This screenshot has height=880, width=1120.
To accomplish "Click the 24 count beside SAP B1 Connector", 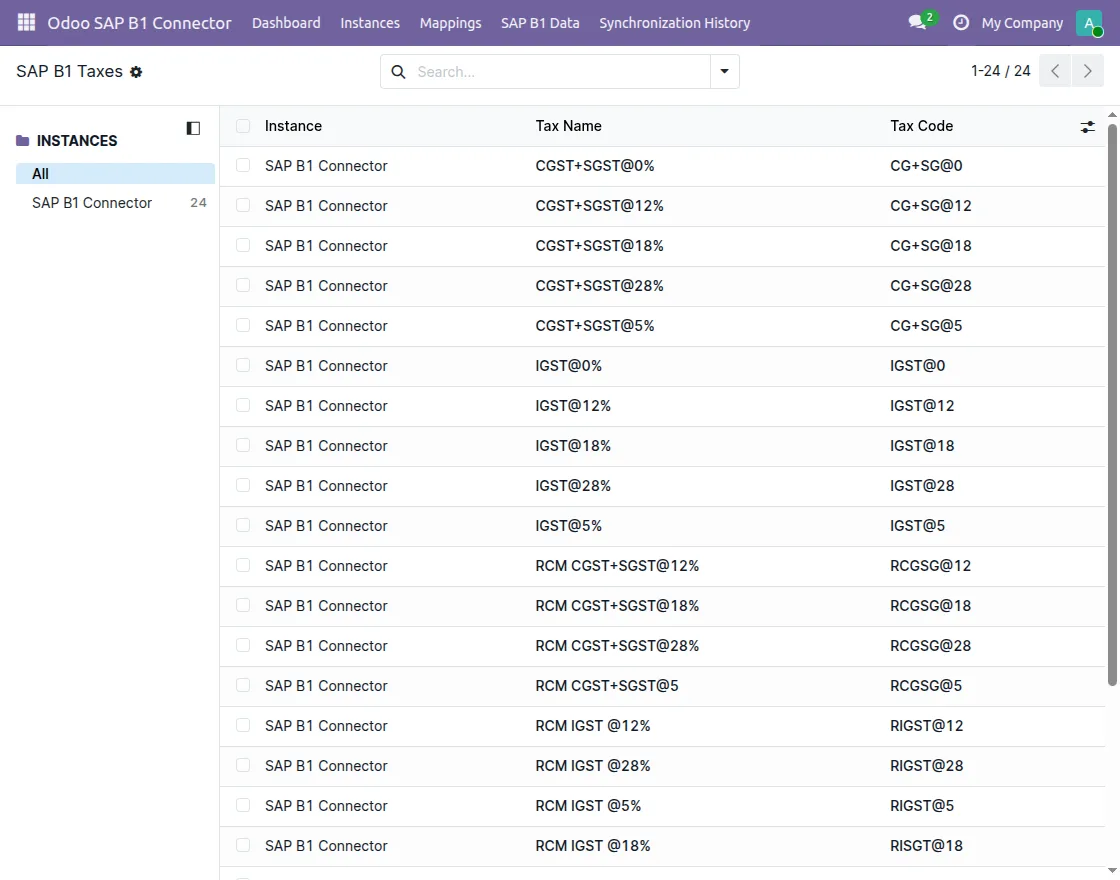I will click(199, 203).
